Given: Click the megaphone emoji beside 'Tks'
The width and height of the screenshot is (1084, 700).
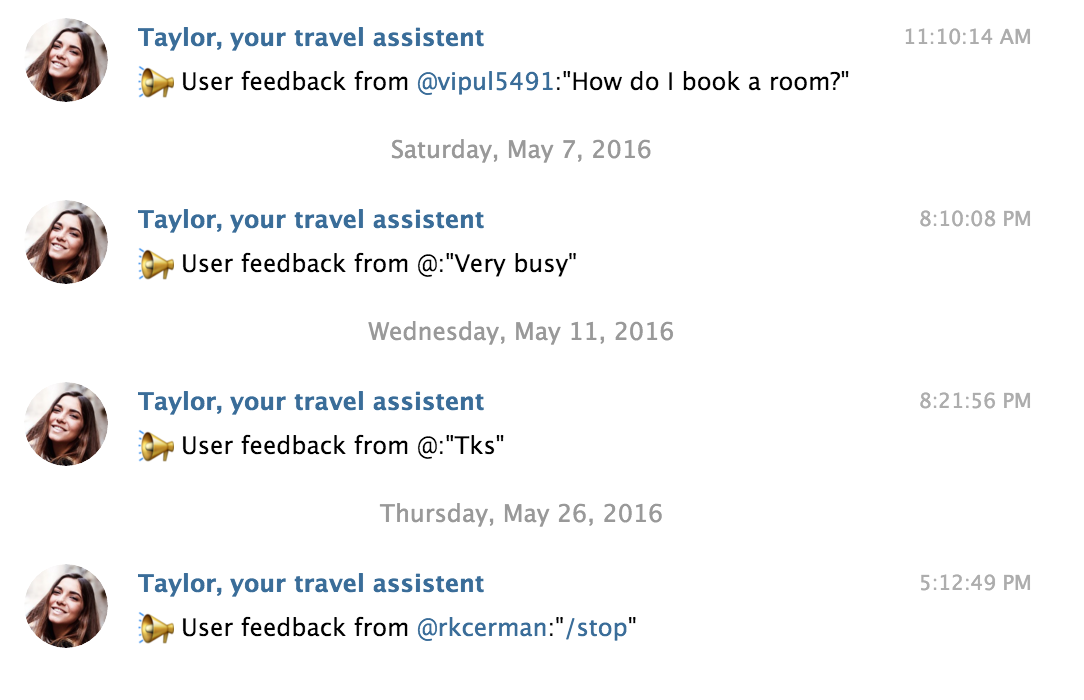Looking at the screenshot, I should pos(157,446).
